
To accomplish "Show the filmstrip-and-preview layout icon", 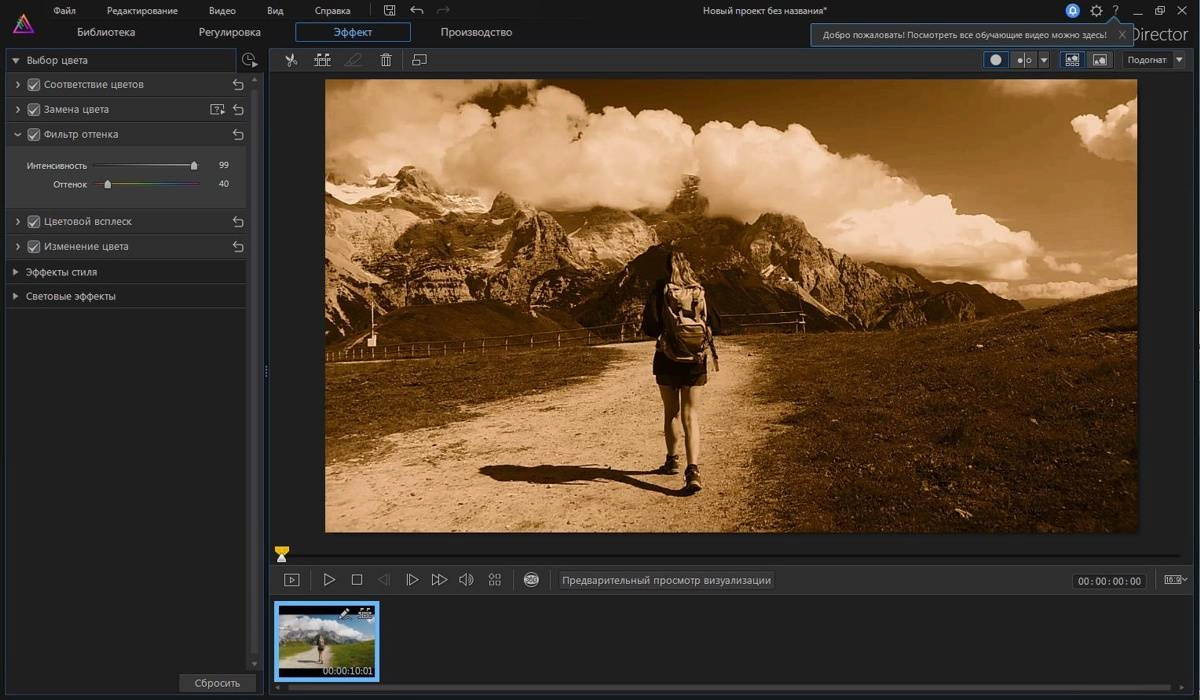I will click(1072, 60).
